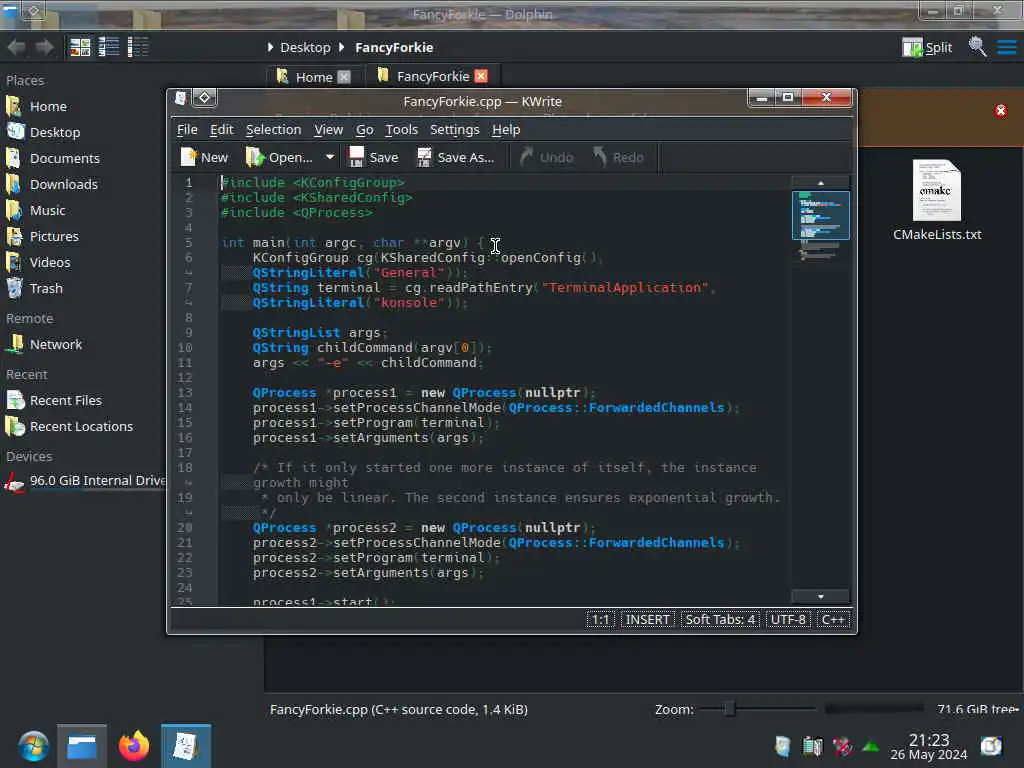1024x768 pixels.
Task: Choose Save As... in KWrite toolbar
Action: pyautogui.click(x=456, y=157)
